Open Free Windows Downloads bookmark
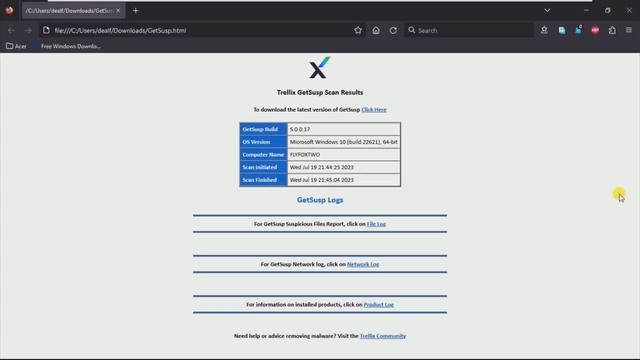640x360 pixels. pos(67,46)
